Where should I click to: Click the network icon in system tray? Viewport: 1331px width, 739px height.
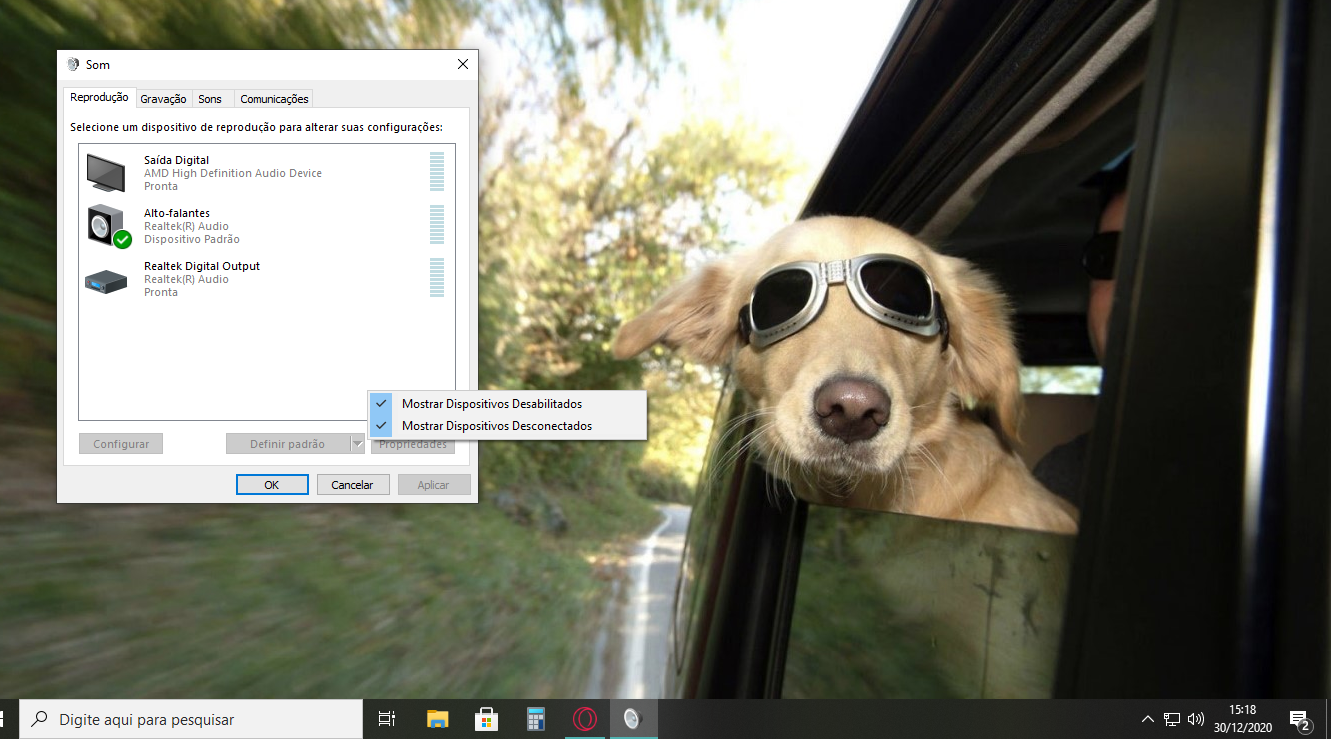pyautogui.click(x=1172, y=719)
